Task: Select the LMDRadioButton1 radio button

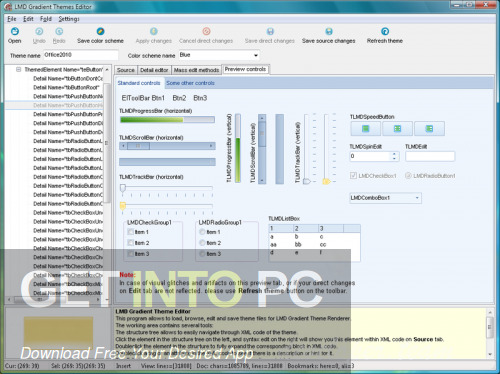Action: point(408,175)
